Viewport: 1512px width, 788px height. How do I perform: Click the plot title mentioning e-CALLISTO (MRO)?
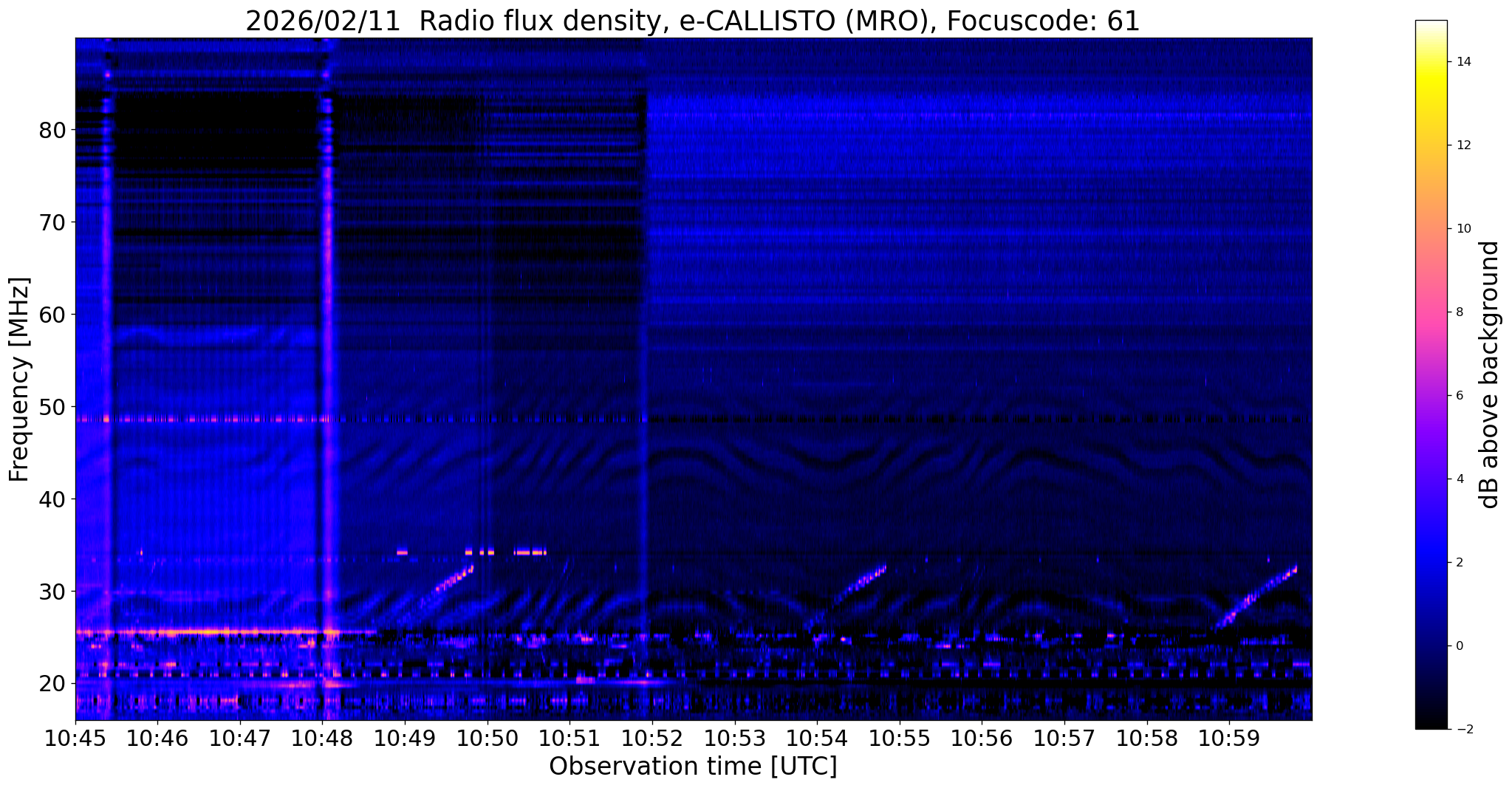[x=693, y=21]
